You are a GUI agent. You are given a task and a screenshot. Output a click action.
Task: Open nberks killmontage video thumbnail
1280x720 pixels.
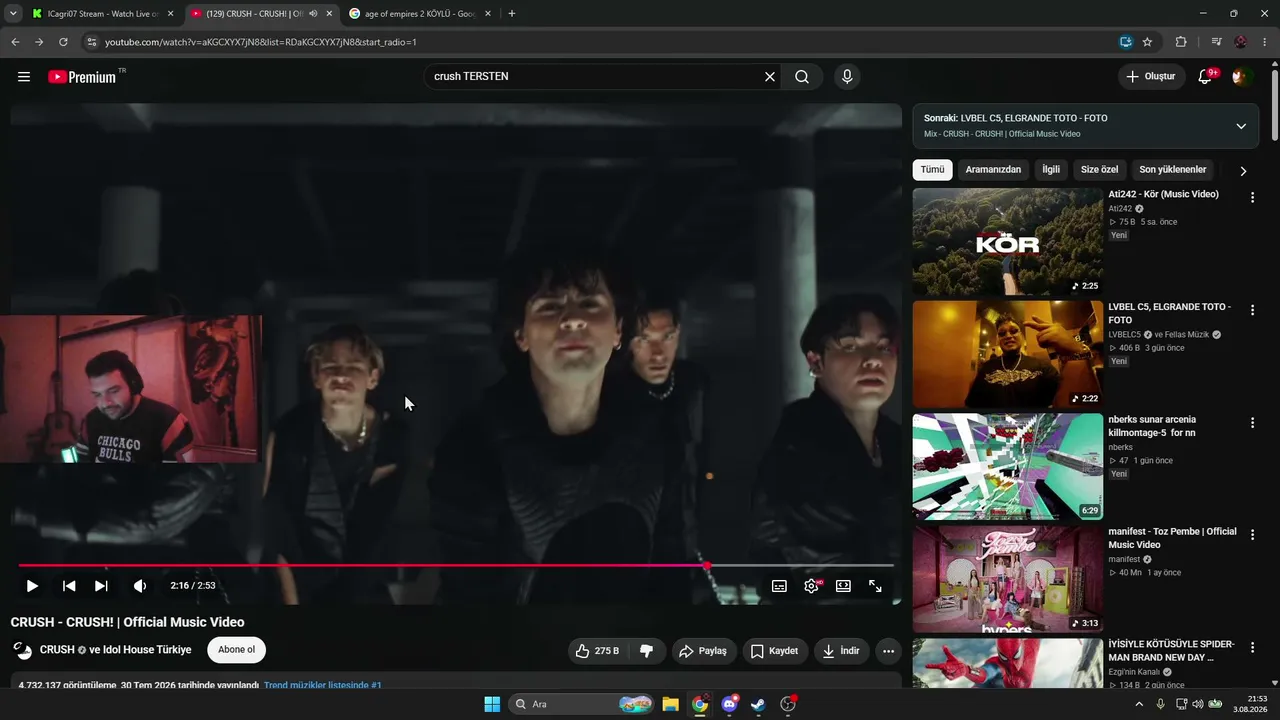(x=1008, y=467)
